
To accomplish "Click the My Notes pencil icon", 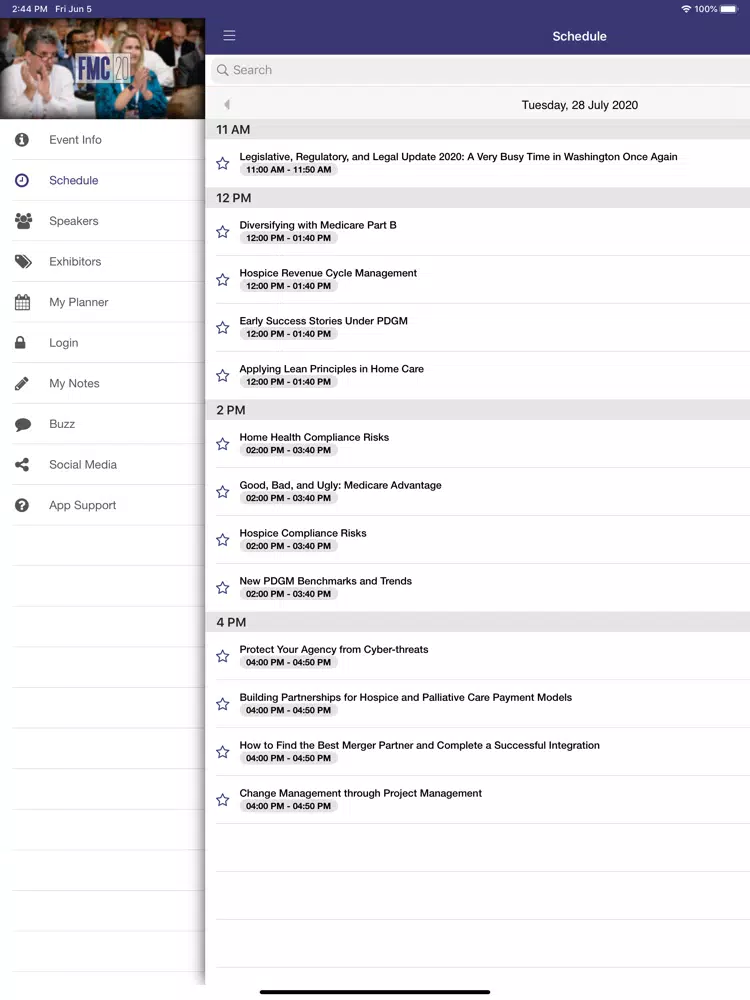I will coord(22,383).
